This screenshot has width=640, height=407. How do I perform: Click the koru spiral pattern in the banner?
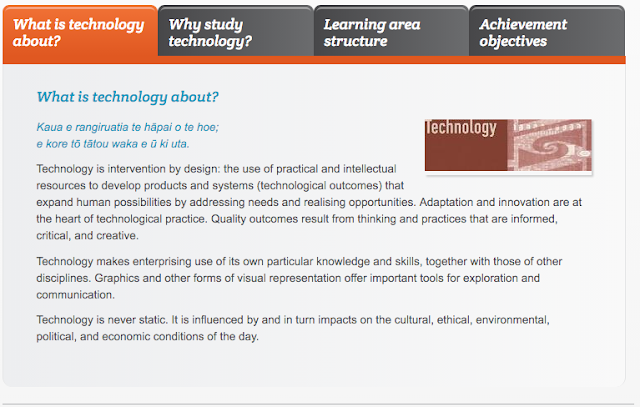[549, 147]
